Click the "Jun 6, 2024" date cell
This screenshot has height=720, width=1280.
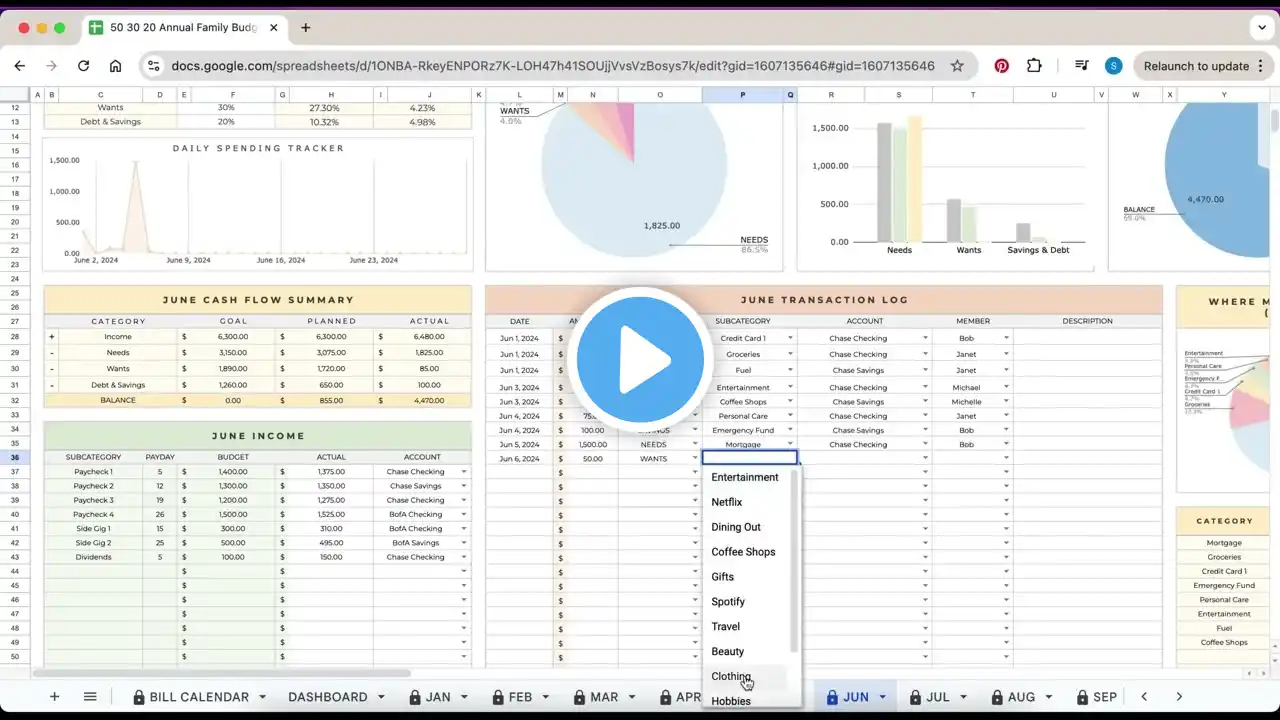coord(519,458)
